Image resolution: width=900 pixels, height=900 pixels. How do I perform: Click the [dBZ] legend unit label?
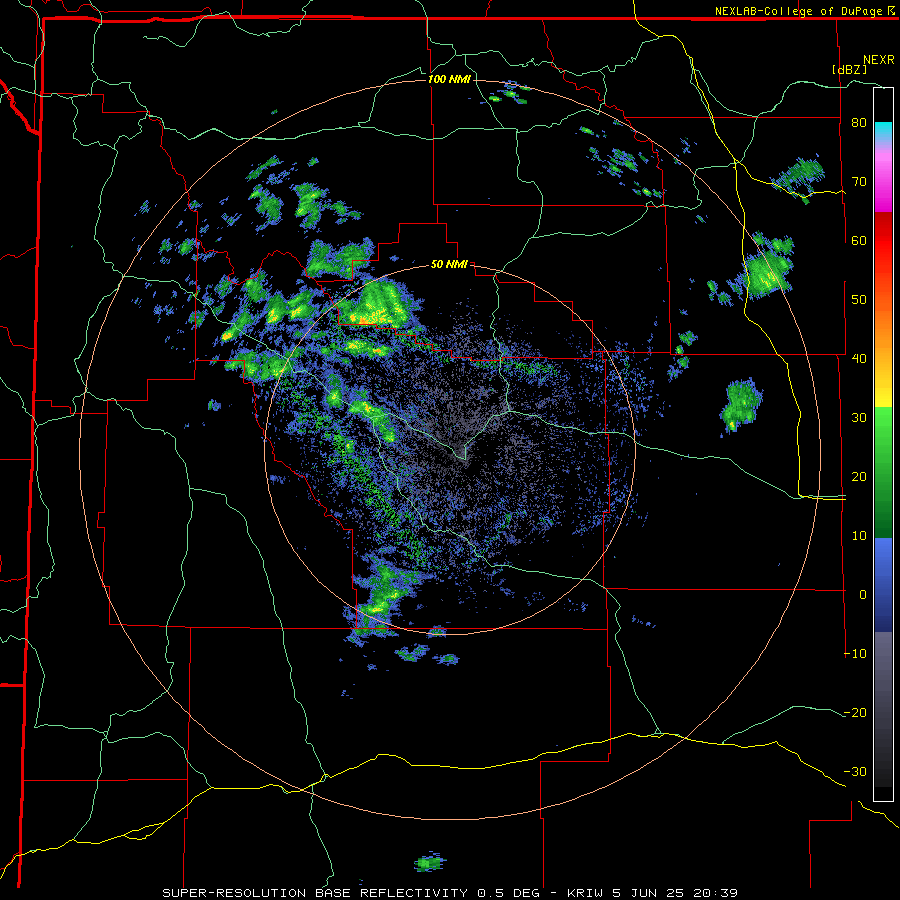coord(849,69)
